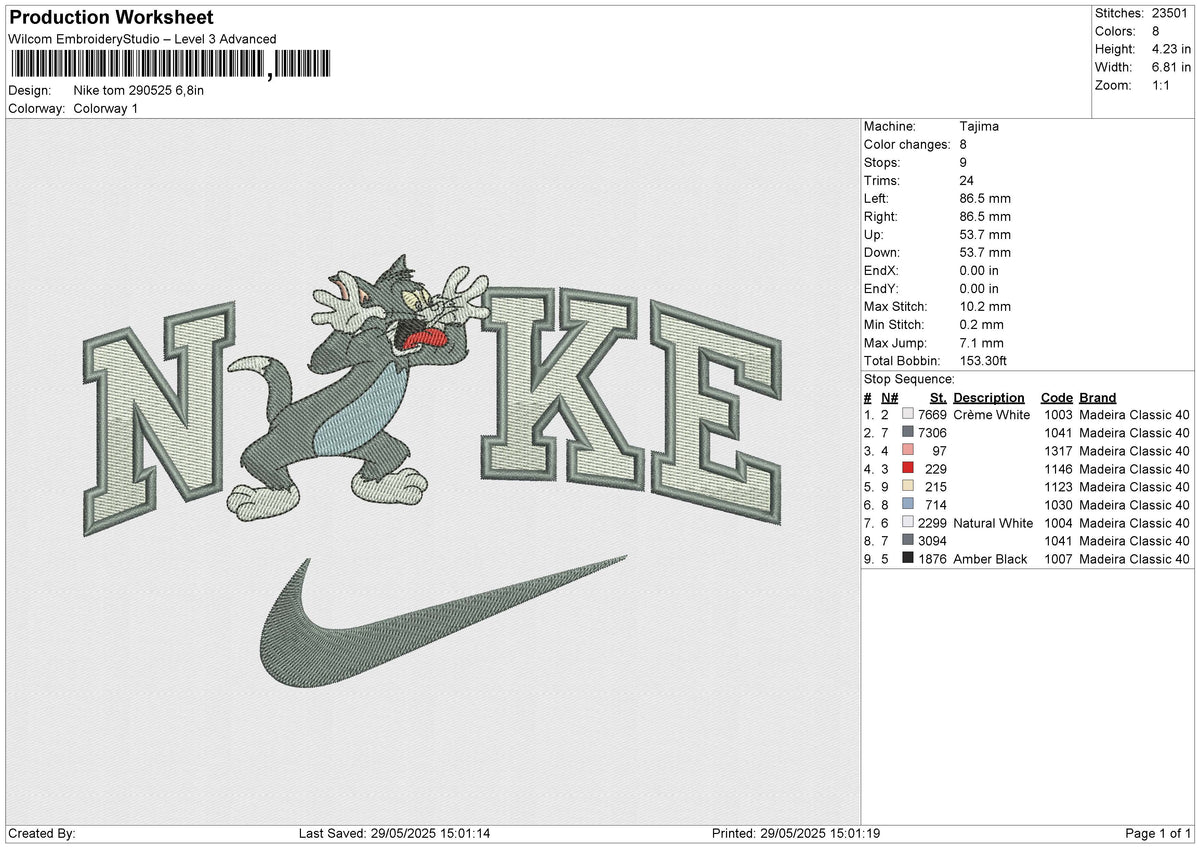
Task: Click the Min Stitch value '0.2 mm'
Action: [982, 324]
